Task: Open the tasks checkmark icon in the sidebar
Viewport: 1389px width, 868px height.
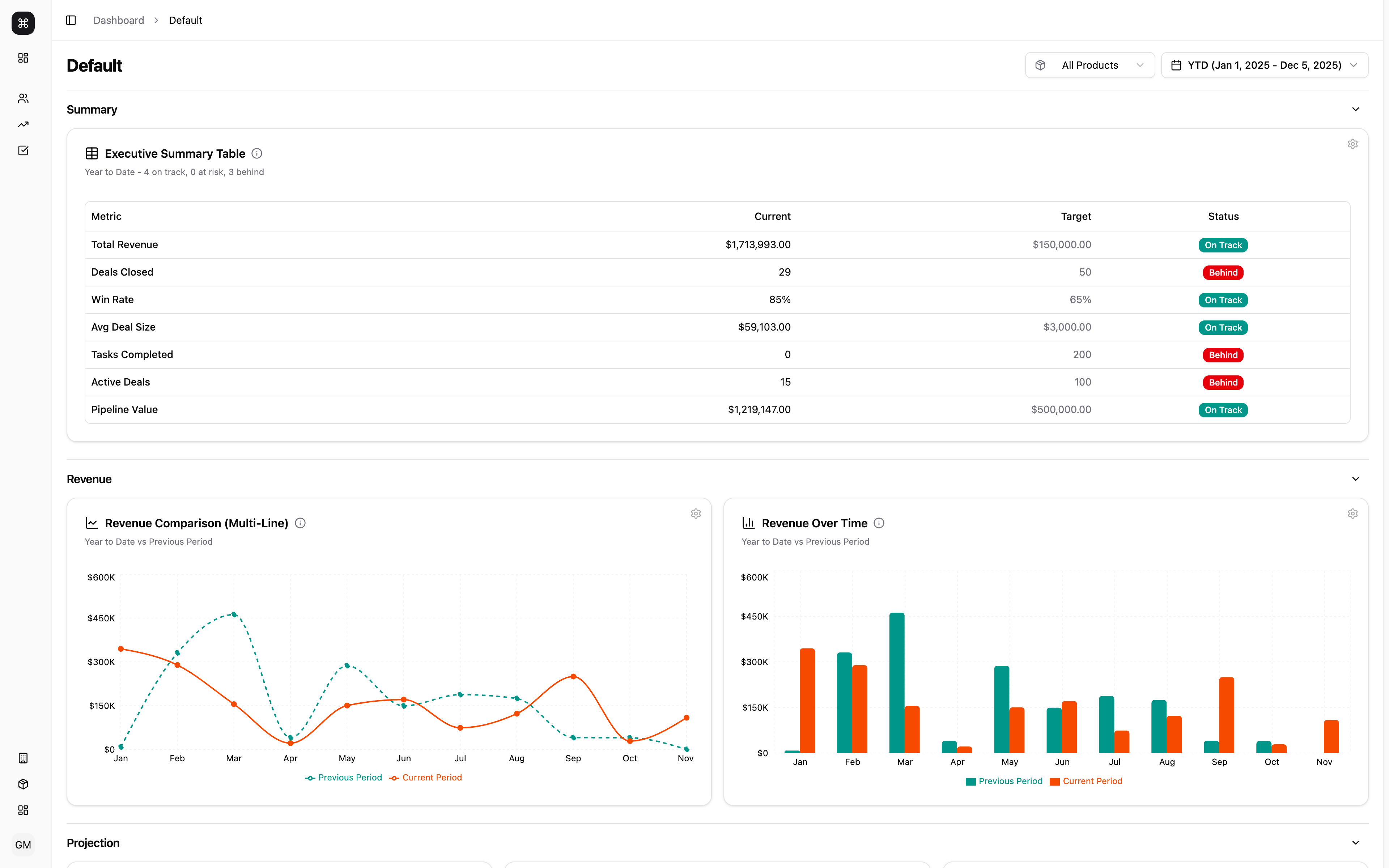Action: pyautogui.click(x=23, y=150)
